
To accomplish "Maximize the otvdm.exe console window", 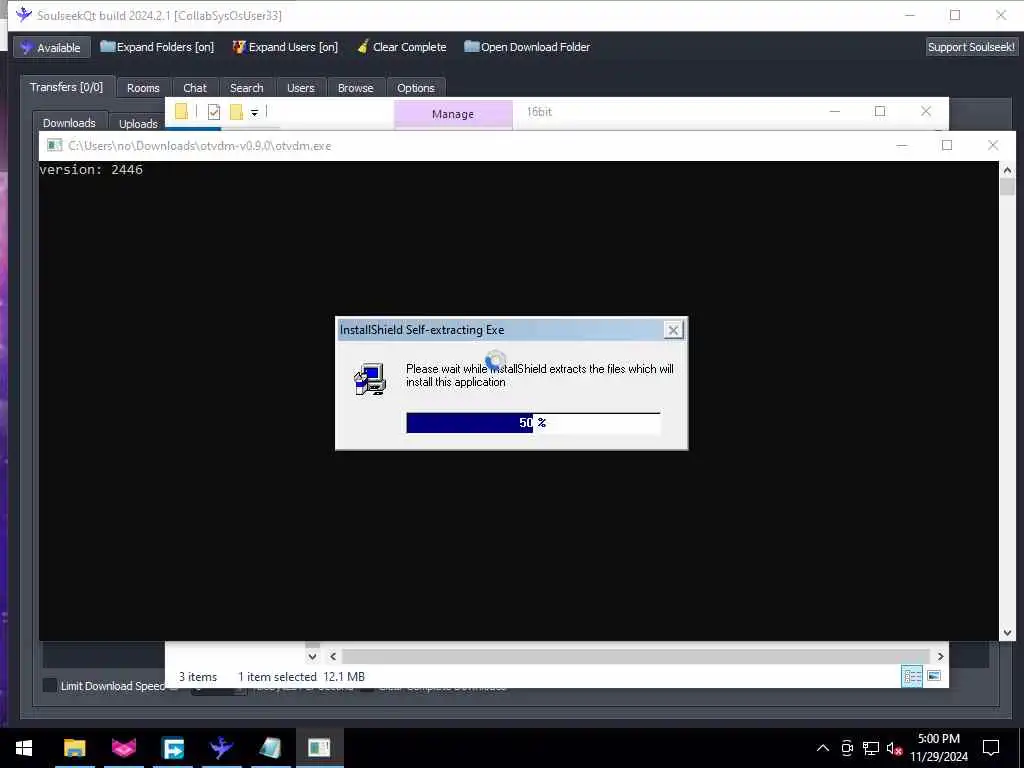I will [x=947, y=145].
